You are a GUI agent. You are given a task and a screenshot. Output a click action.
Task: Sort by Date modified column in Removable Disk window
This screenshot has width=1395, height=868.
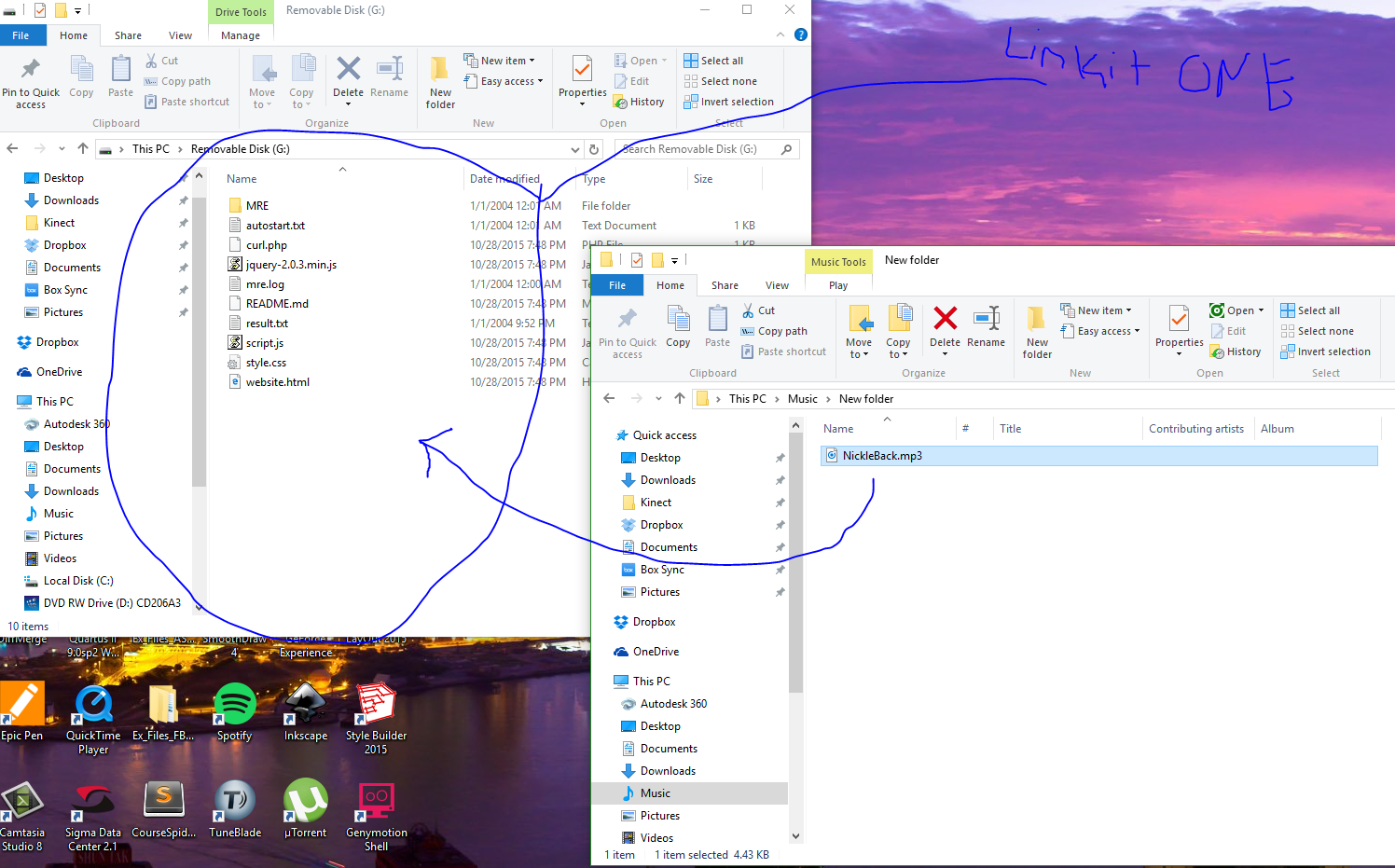click(x=504, y=179)
